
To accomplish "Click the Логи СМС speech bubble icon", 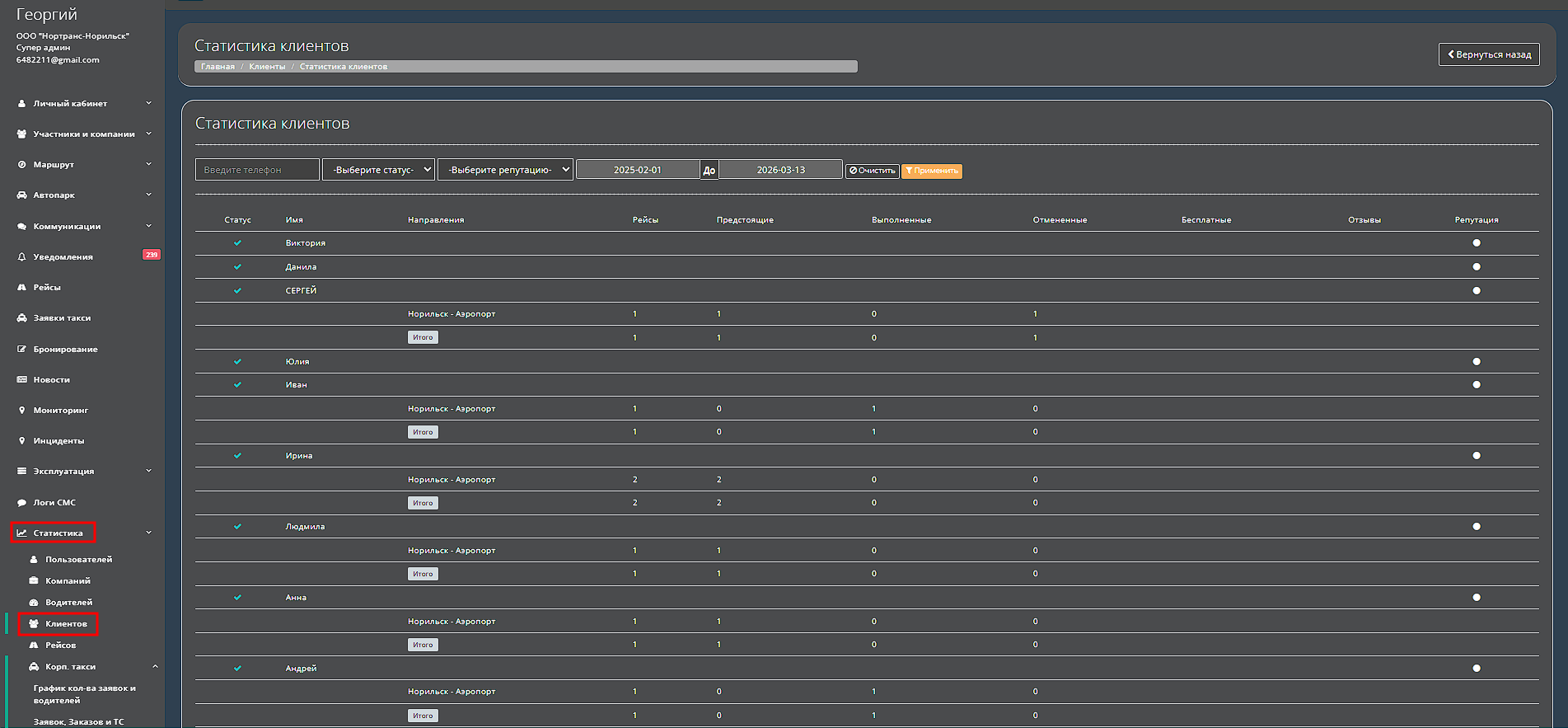I will tap(21, 503).
